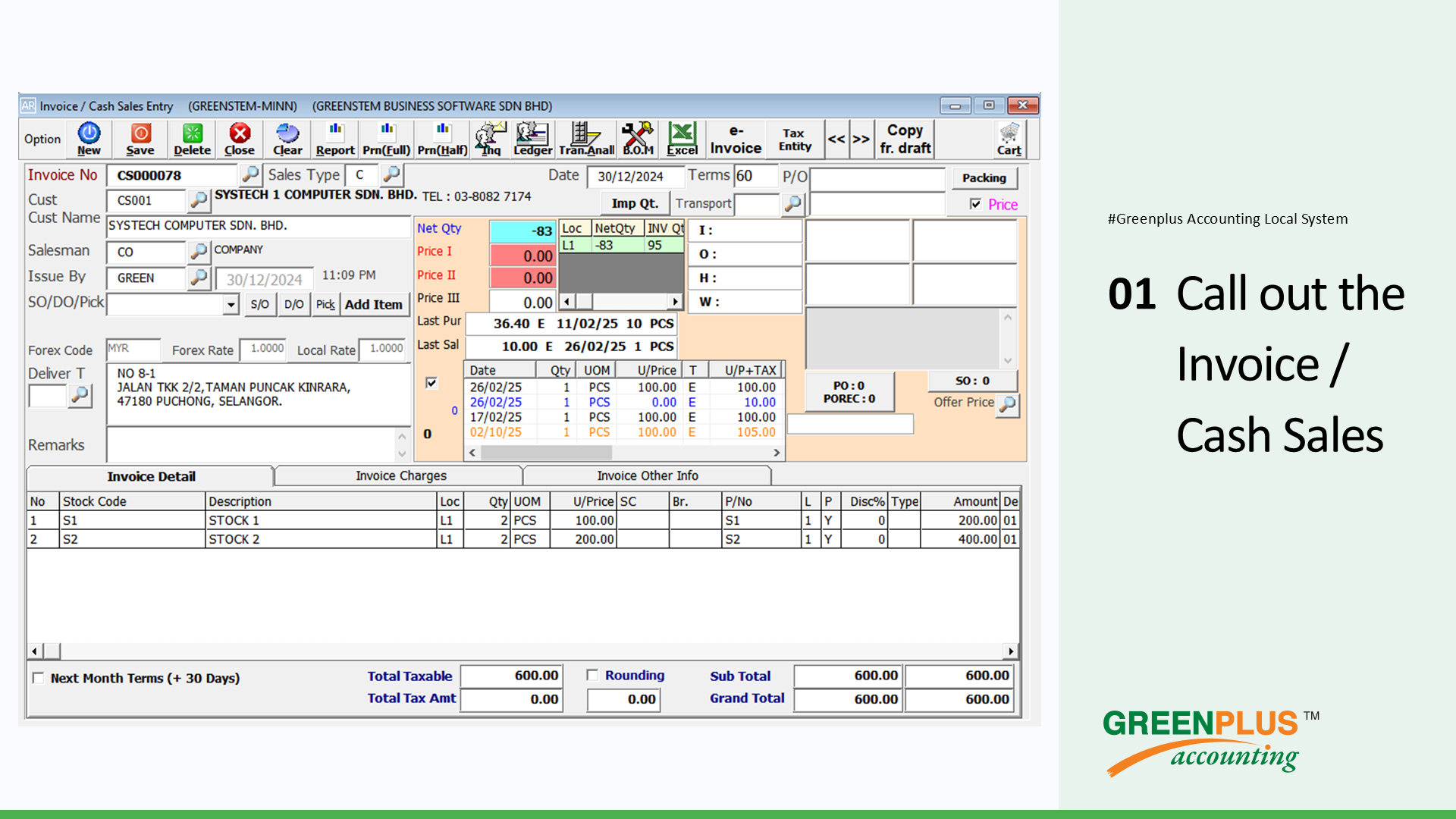Click the Packing button

984,177
